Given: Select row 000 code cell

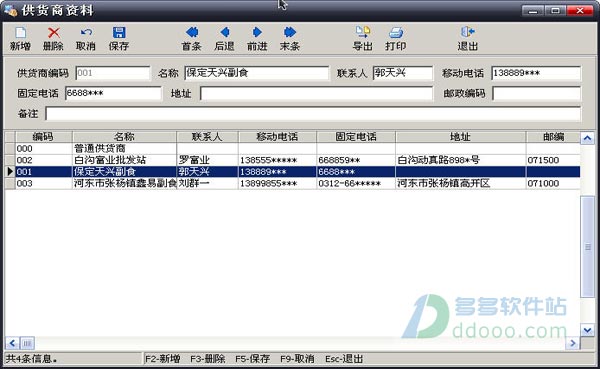Looking at the screenshot, I should 44,149.
